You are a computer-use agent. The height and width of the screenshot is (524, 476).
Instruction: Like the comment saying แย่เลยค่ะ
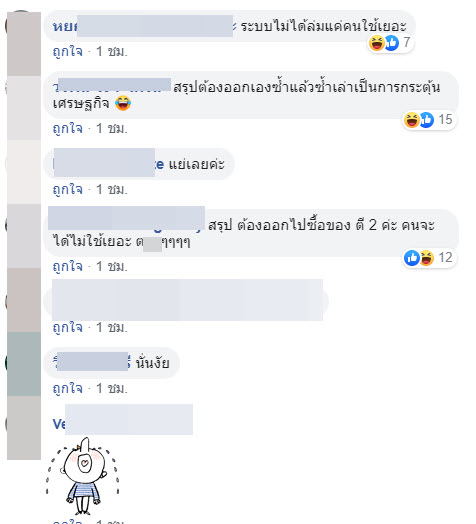(68, 189)
